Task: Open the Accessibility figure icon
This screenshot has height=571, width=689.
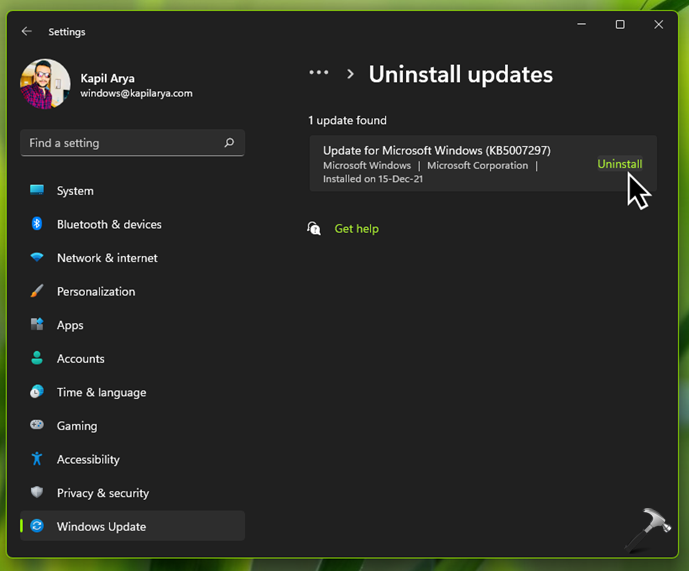Action: 37,459
